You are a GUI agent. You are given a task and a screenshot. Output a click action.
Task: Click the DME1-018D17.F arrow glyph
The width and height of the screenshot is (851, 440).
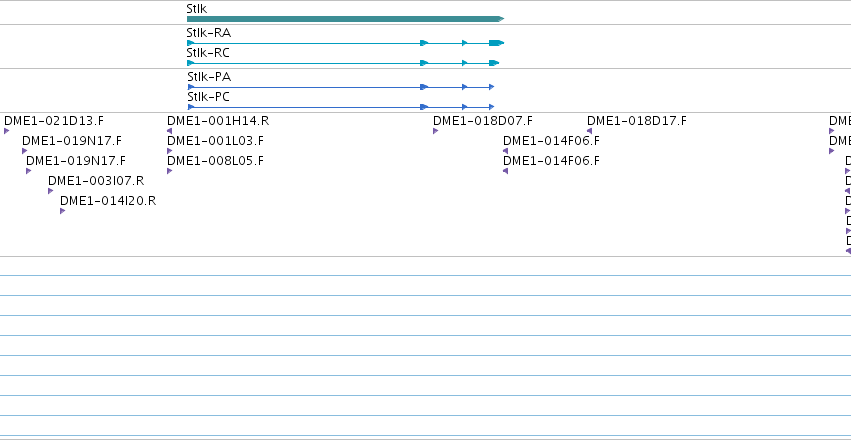coord(589,131)
